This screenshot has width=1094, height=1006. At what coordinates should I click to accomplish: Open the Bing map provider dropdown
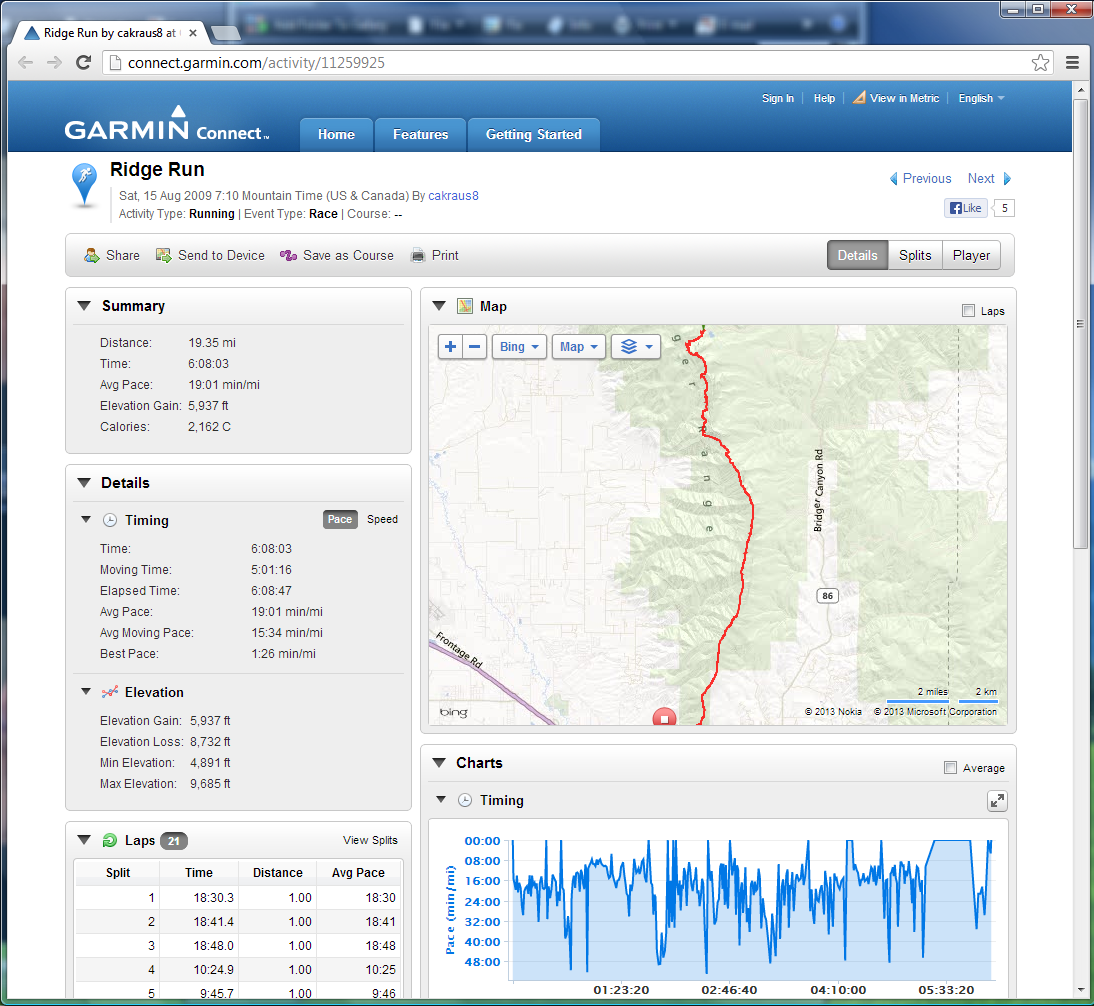pyautogui.click(x=518, y=347)
